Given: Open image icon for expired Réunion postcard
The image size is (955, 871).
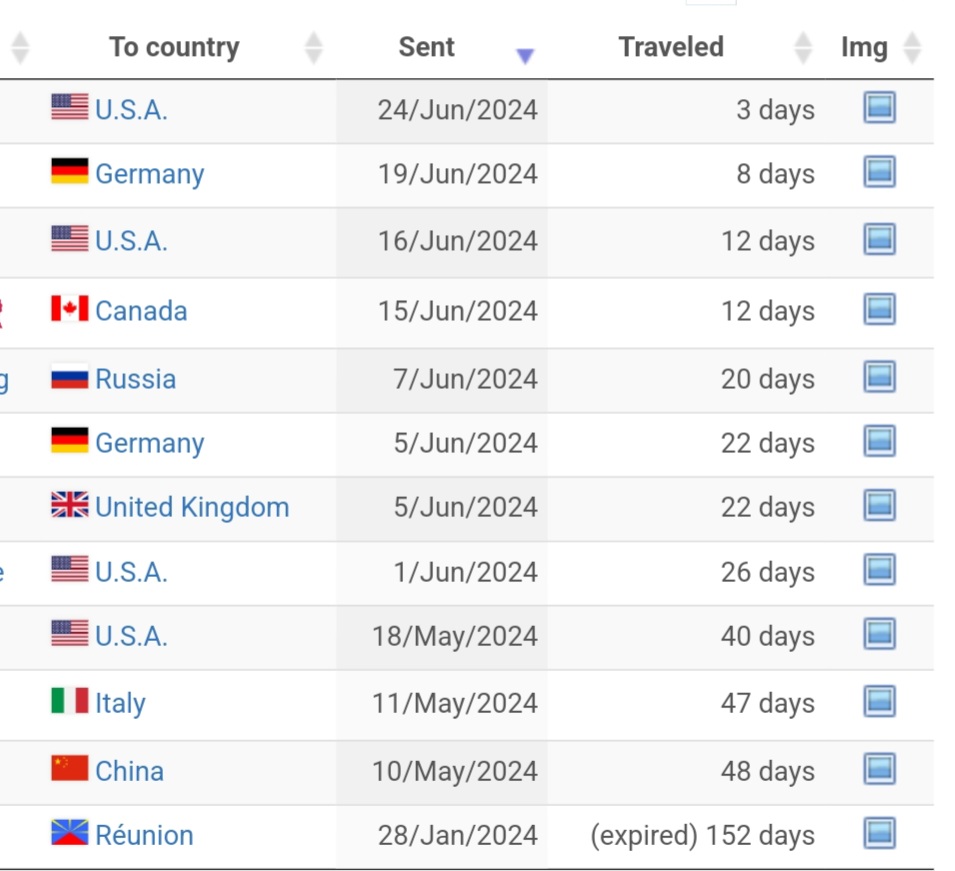Looking at the screenshot, I should [x=879, y=833].
